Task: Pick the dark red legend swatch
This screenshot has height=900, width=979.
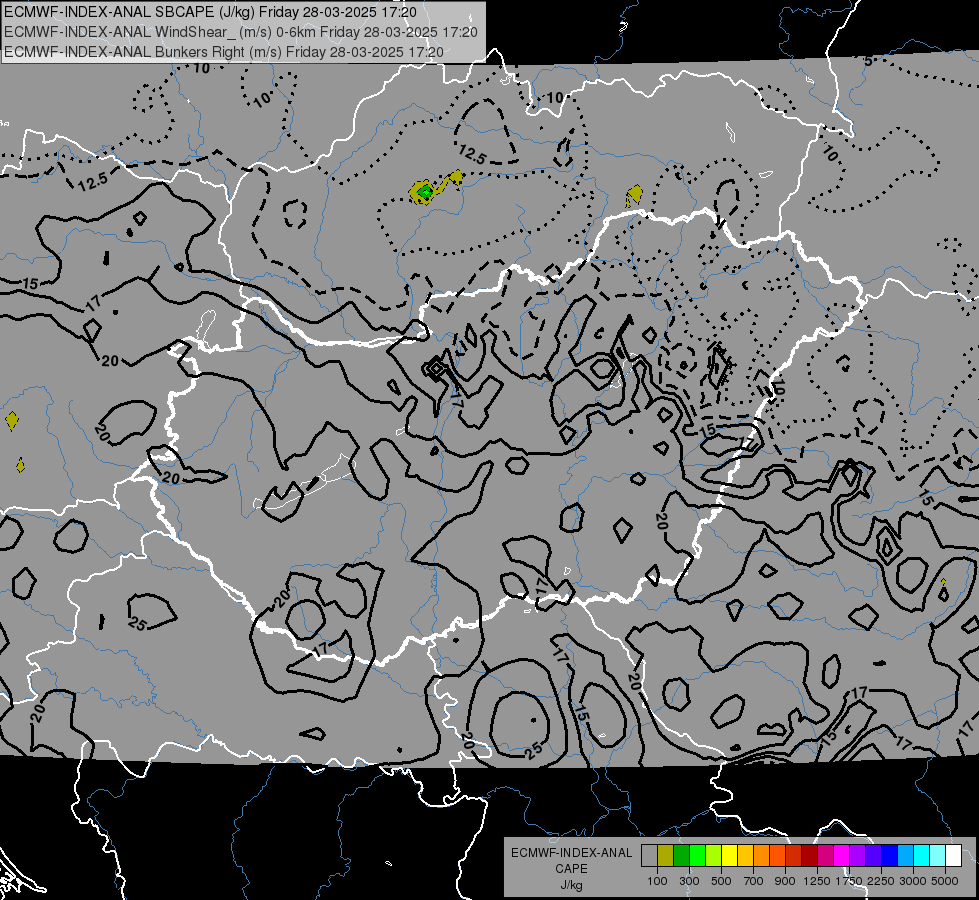Action: [809, 856]
